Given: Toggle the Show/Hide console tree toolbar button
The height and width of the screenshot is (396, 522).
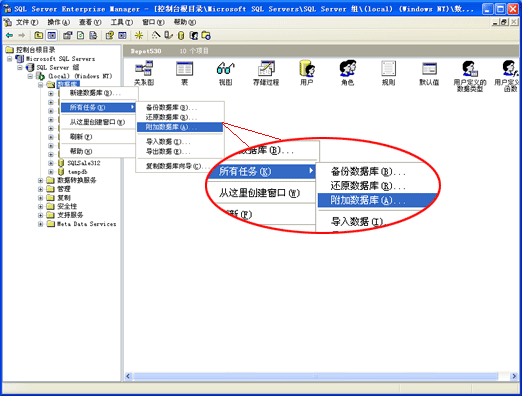Looking at the screenshot, I should click(x=51, y=35).
